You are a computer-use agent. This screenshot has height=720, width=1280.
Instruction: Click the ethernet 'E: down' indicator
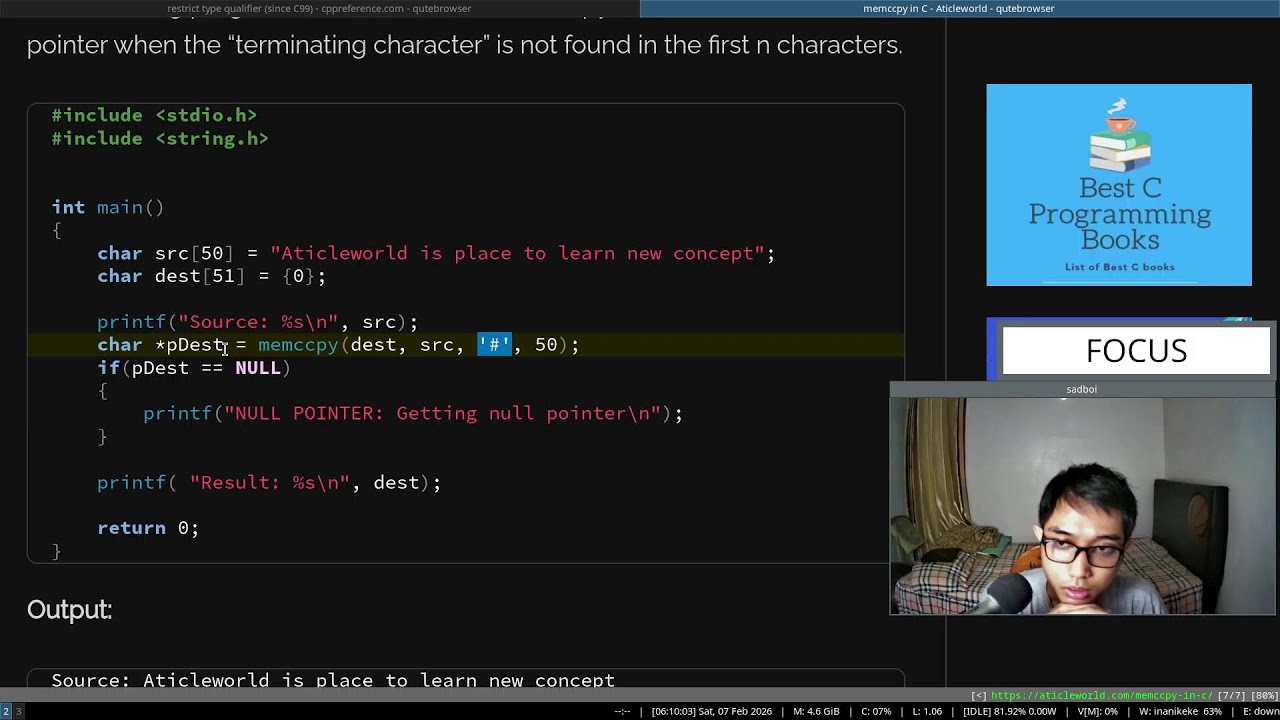click(1260, 712)
